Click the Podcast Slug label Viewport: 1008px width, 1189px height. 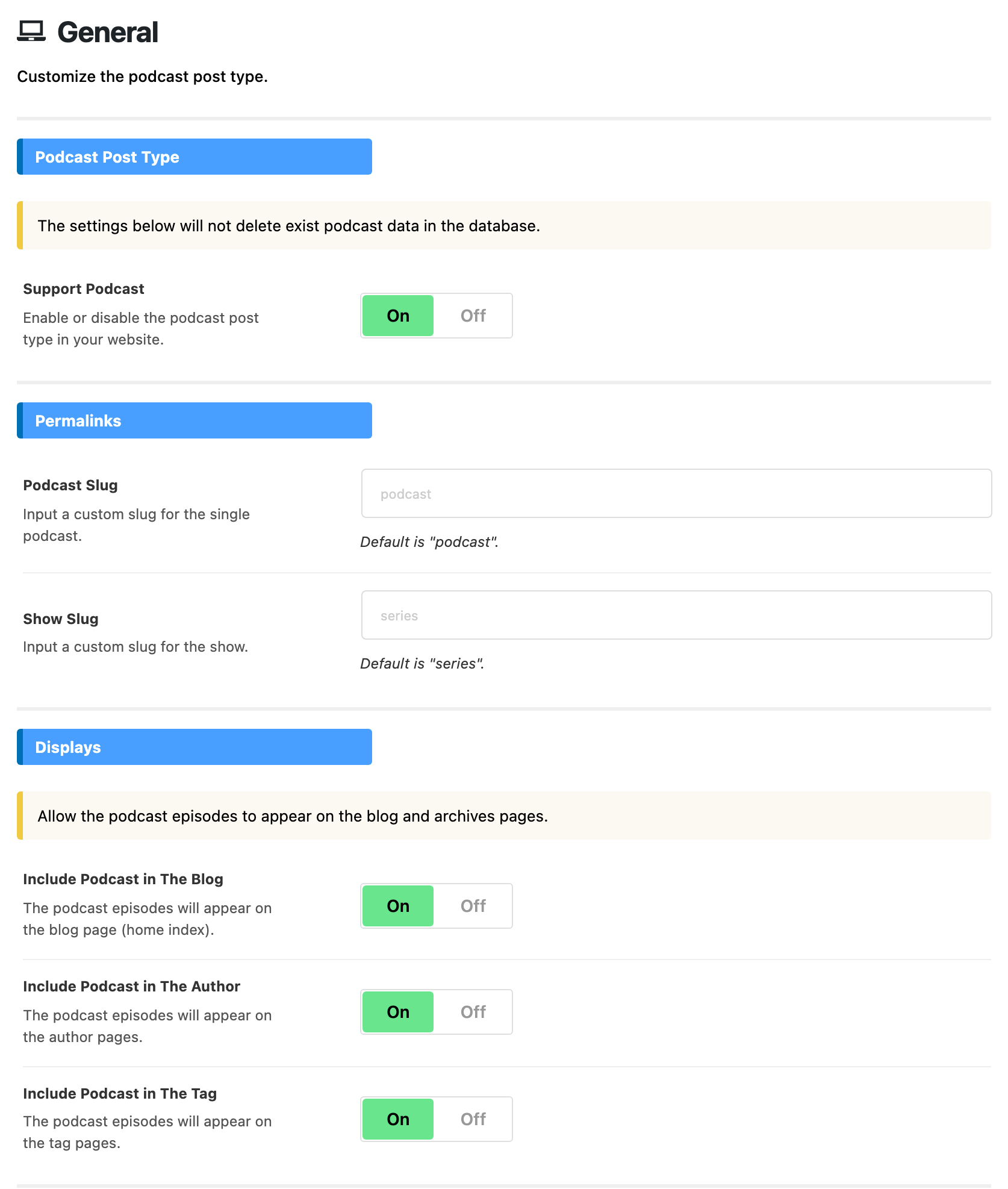[70, 485]
